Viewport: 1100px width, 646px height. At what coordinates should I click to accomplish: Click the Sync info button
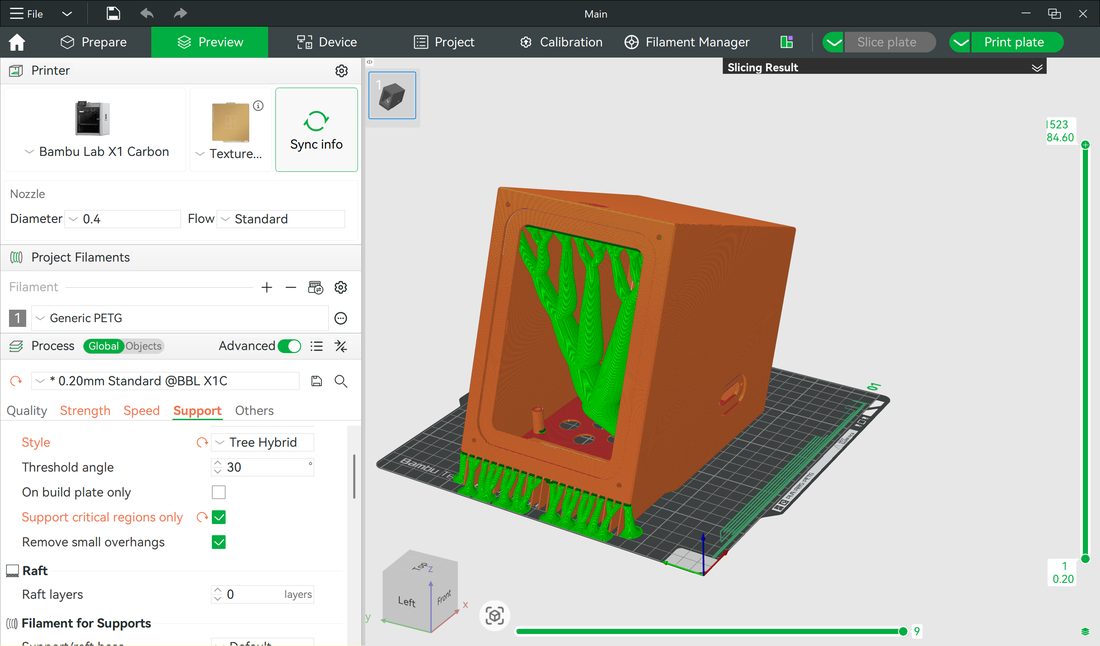click(x=316, y=130)
